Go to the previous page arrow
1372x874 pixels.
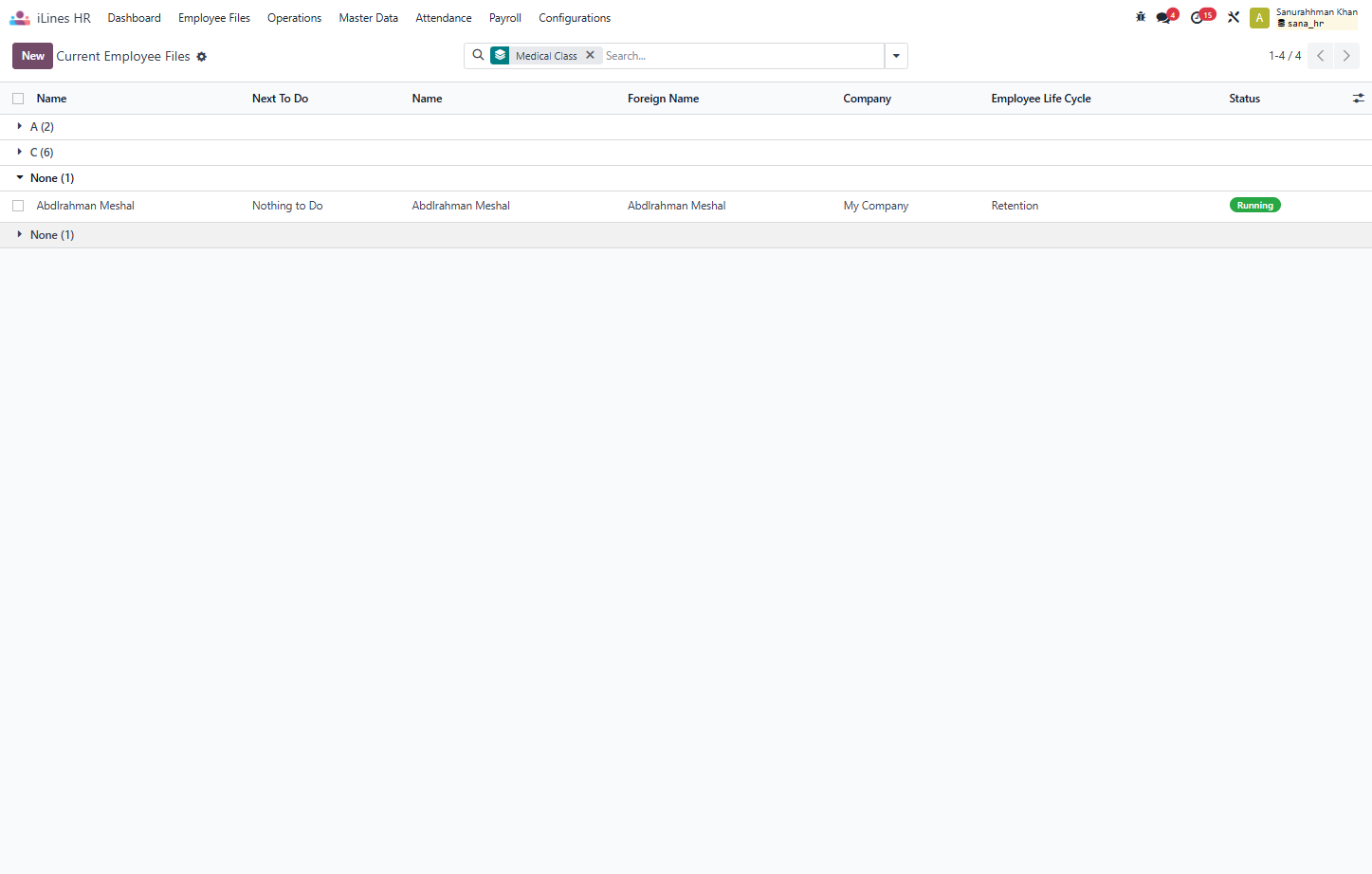coord(1320,56)
